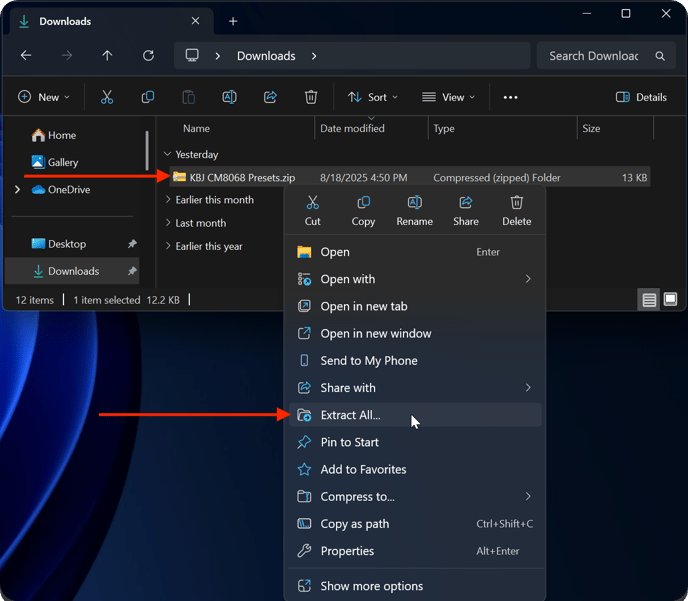Open the View dropdown
The height and width of the screenshot is (601, 688).
[448, 97]
